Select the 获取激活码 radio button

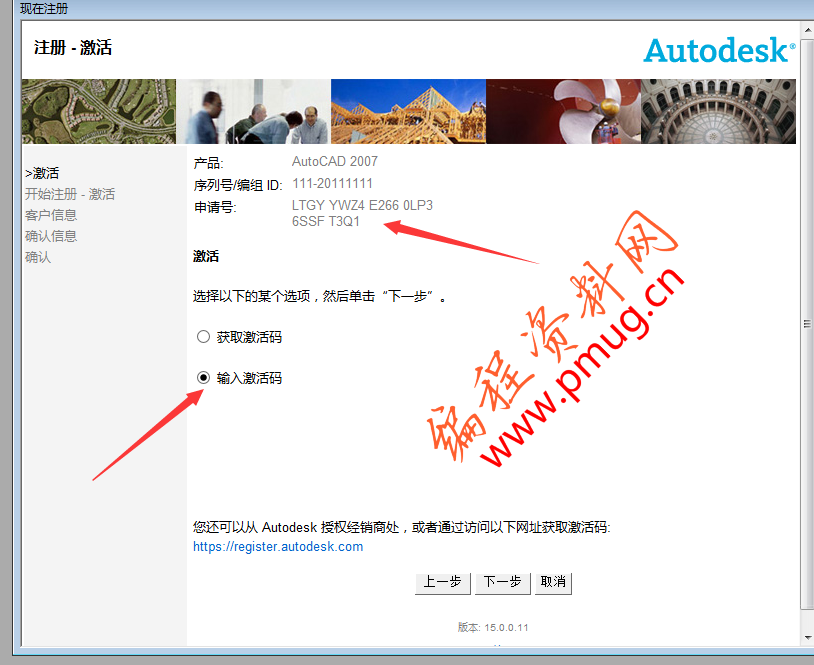tap(203, 337)
